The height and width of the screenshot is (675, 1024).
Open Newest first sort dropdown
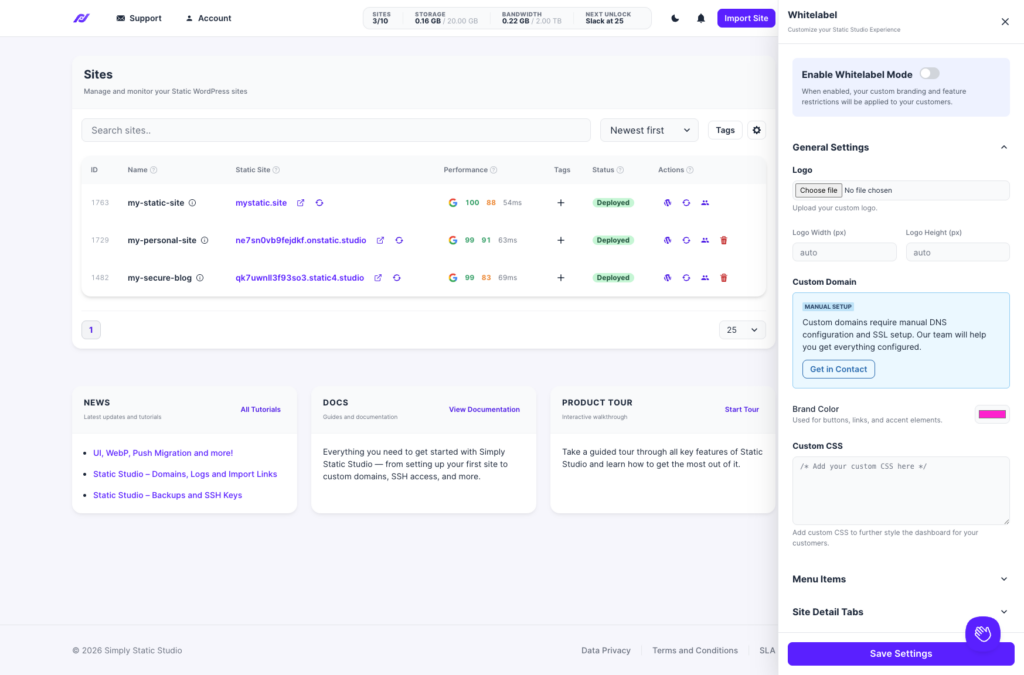tap(649, 130)
